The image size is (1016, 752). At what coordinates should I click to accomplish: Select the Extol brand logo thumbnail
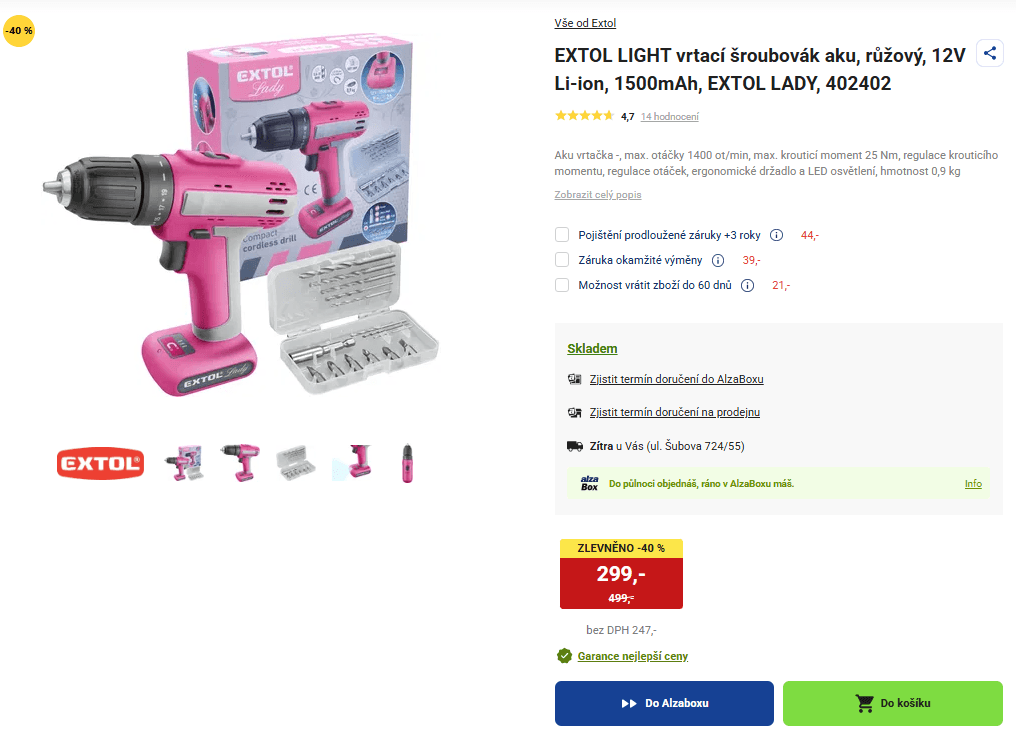point(100,464)
